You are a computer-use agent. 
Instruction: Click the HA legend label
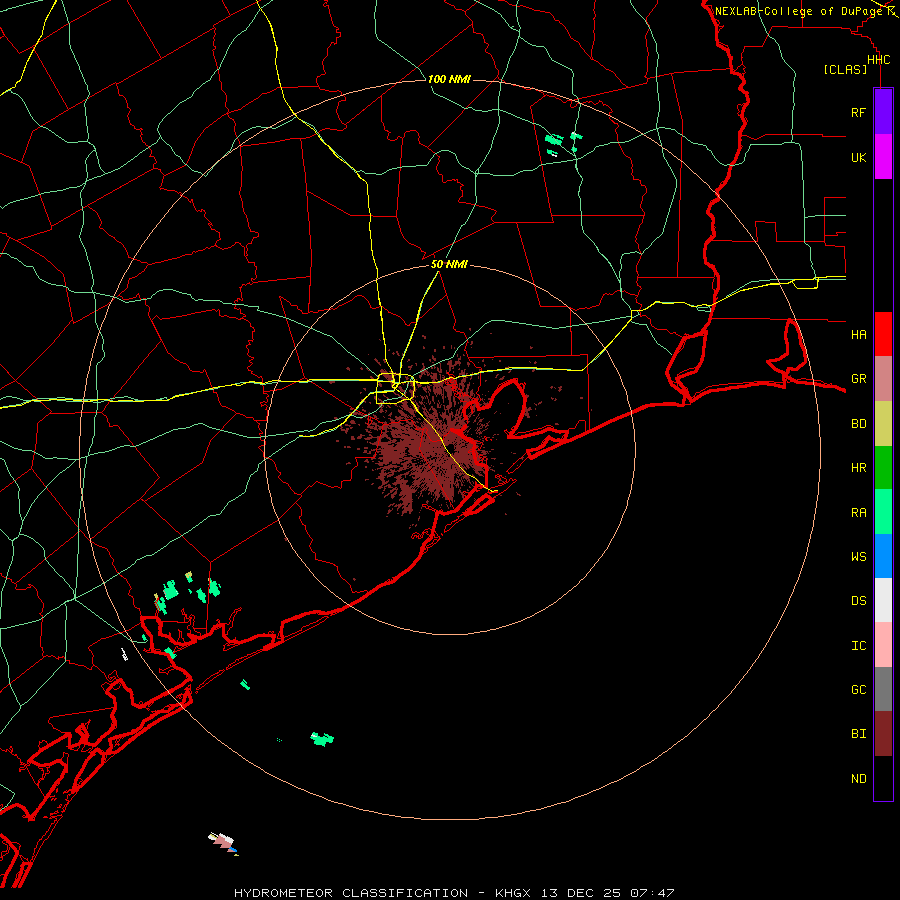coord(858,334)
